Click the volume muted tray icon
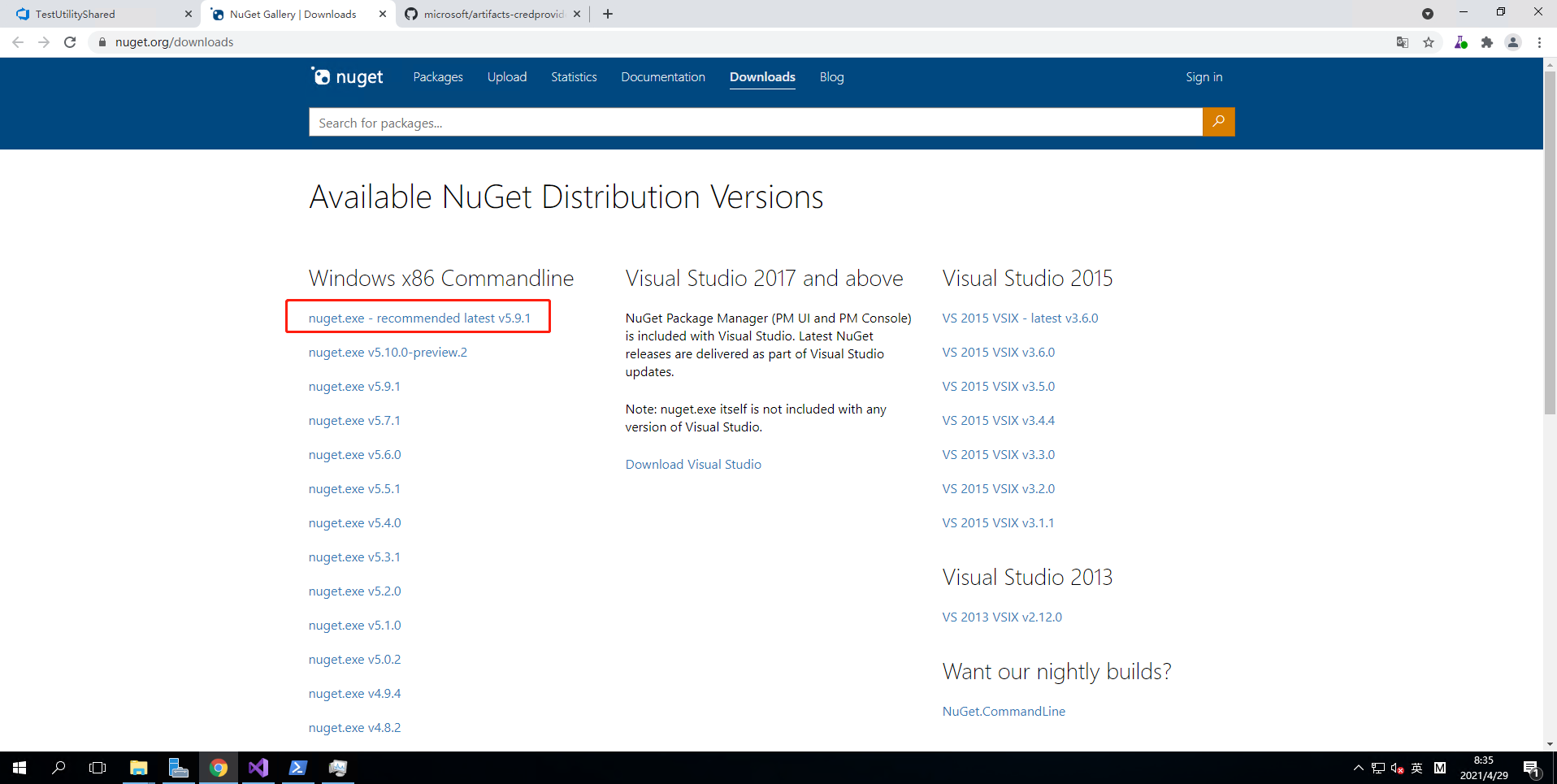The image size is (1557, 784). 1398,768
